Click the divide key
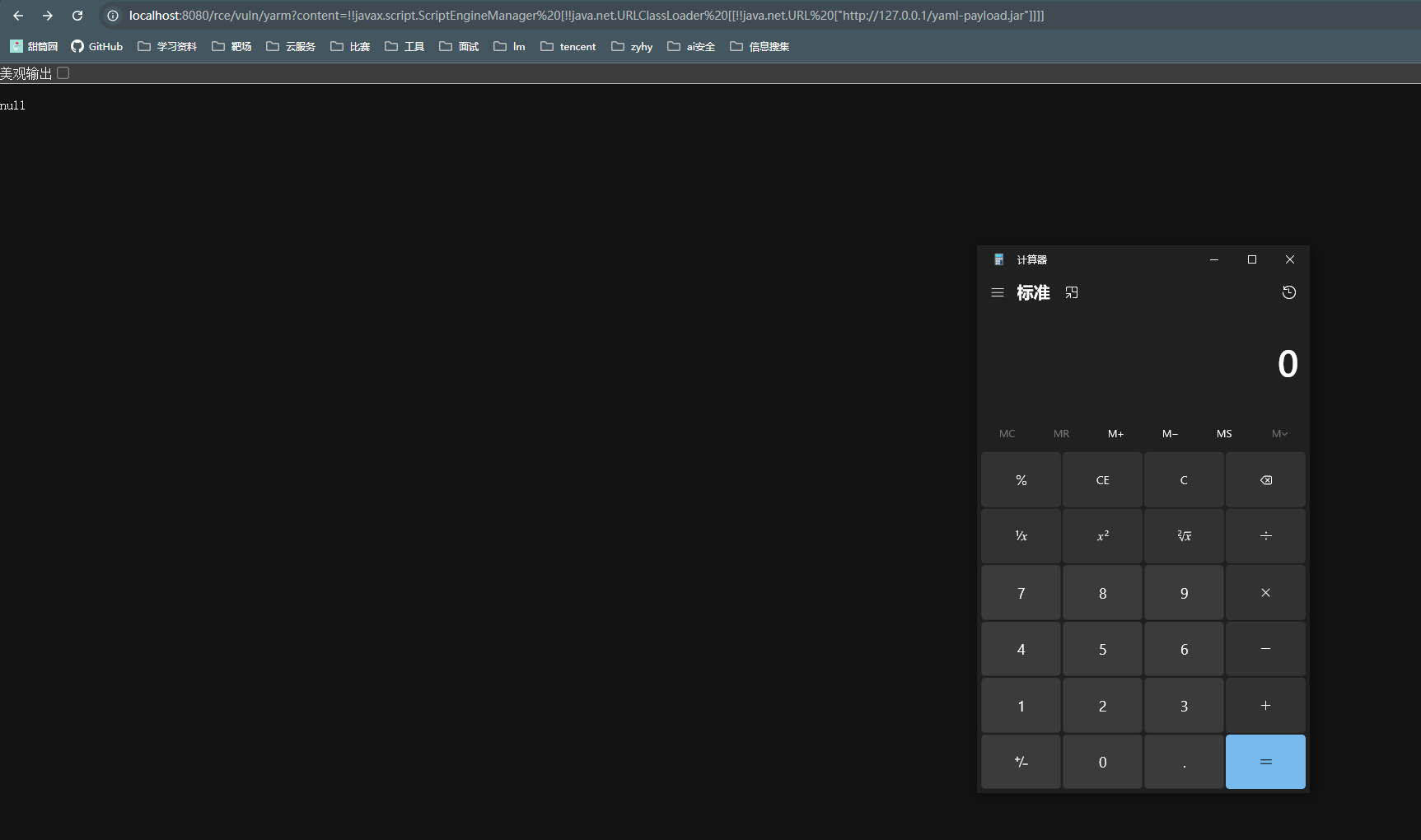 coord(1265,536)
